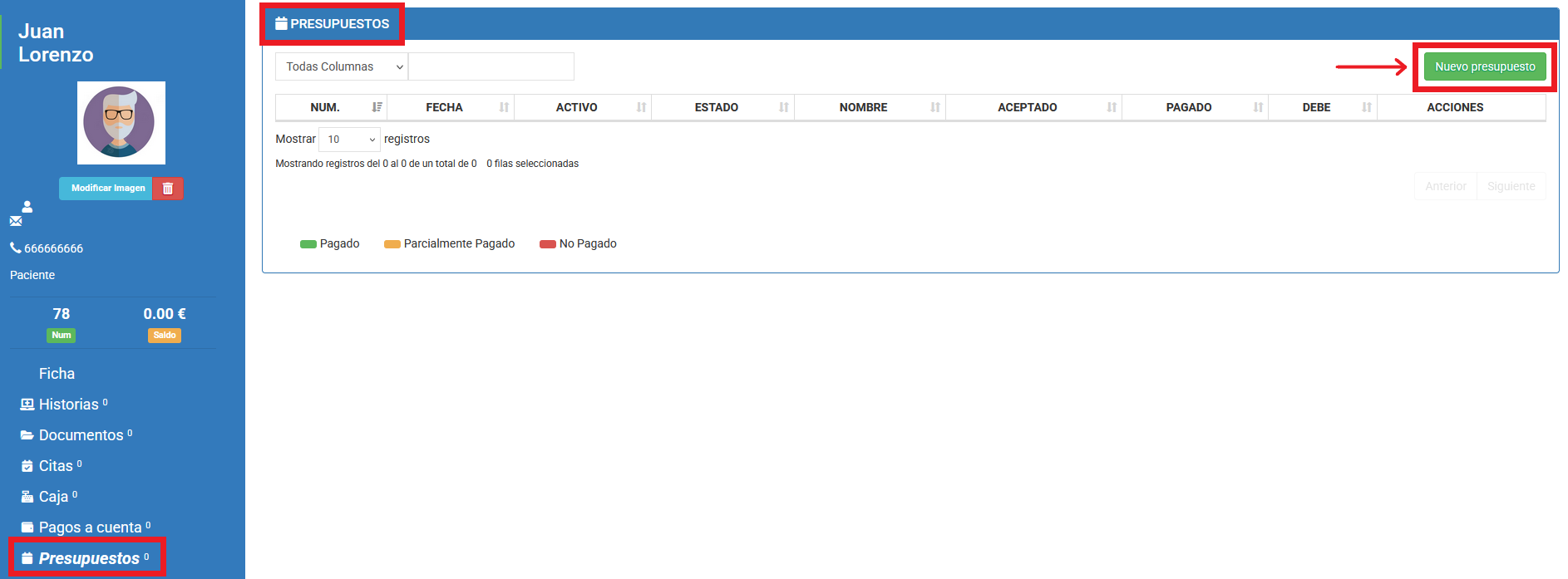Sort by NUM. column sort icon
Viewport: 1568px width, 579px height.
click(377, 107)
